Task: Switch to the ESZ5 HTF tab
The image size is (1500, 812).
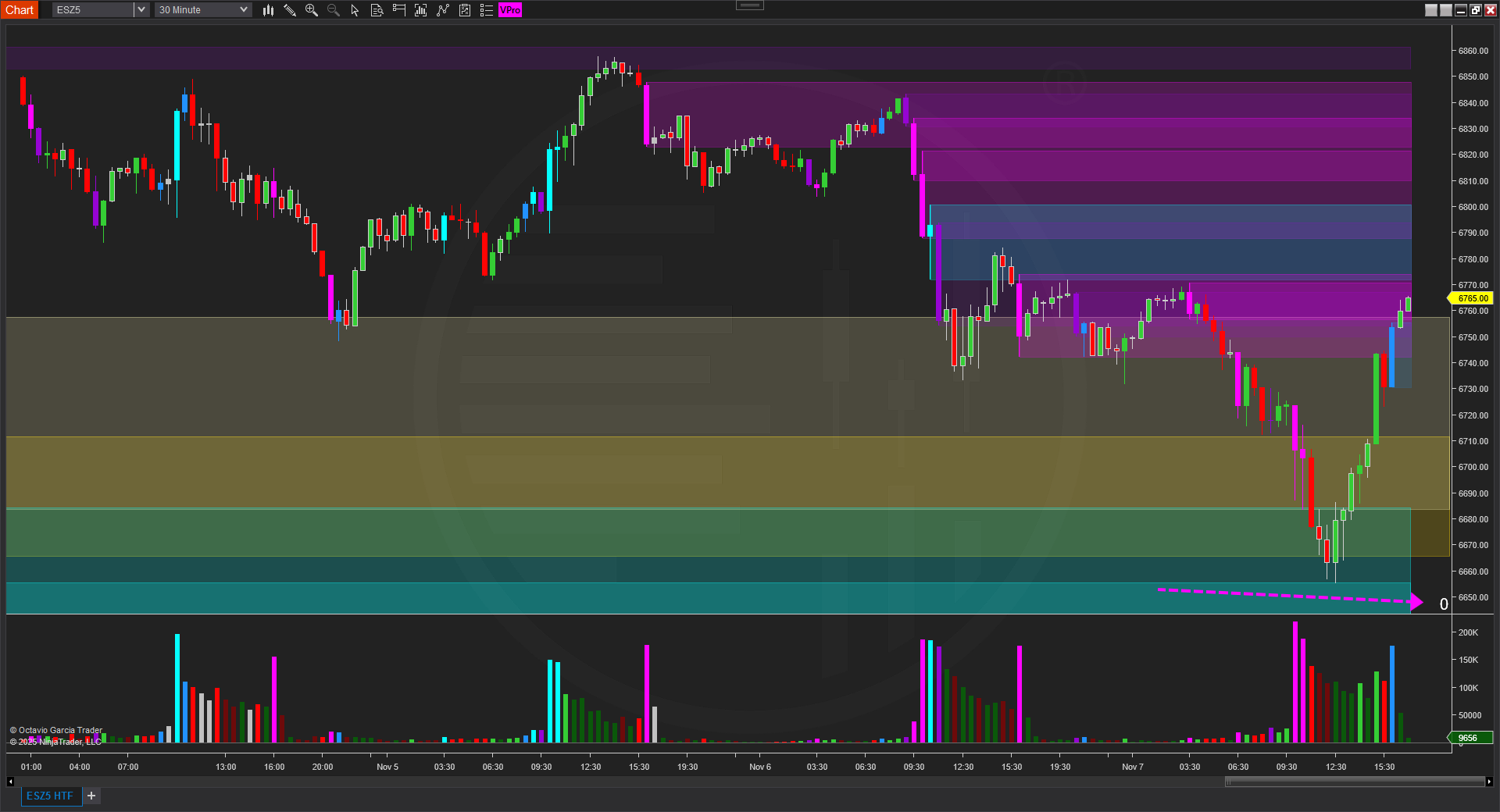Action: [x=50, y=796]
